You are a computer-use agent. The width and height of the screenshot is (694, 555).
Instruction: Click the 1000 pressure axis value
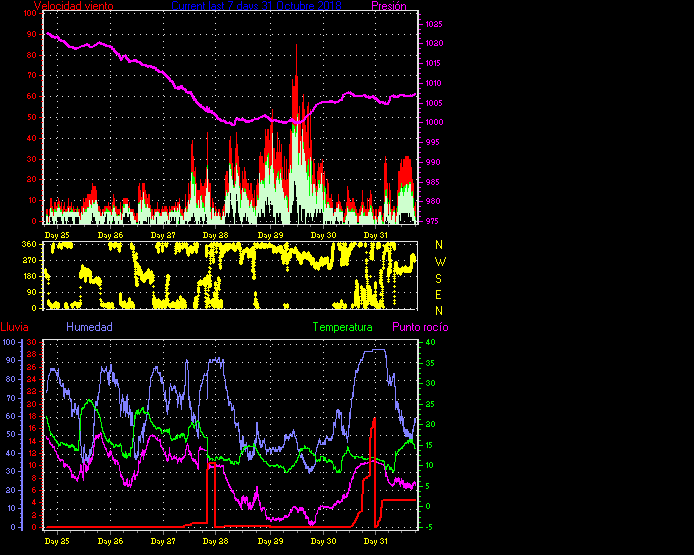[x=434, y=123]
